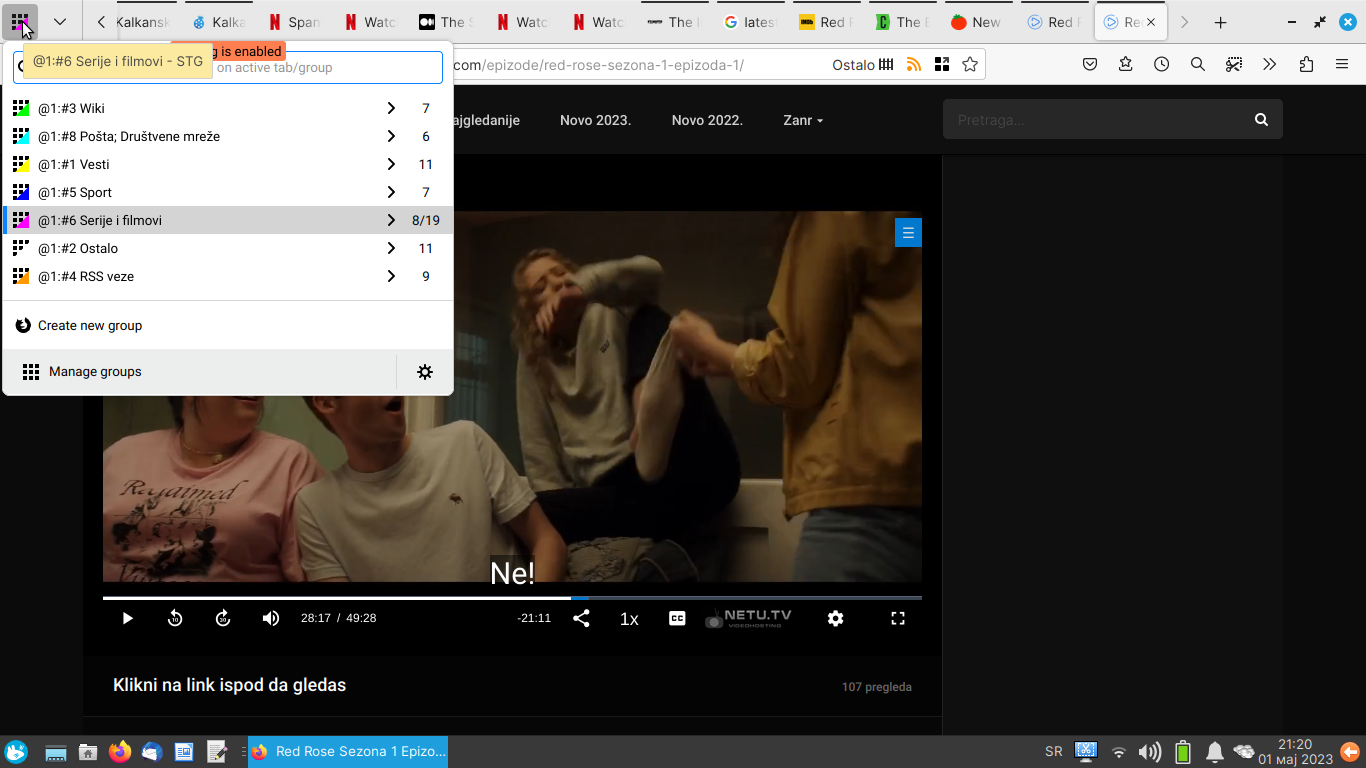Open the Novo 2022. menu item

707,120
